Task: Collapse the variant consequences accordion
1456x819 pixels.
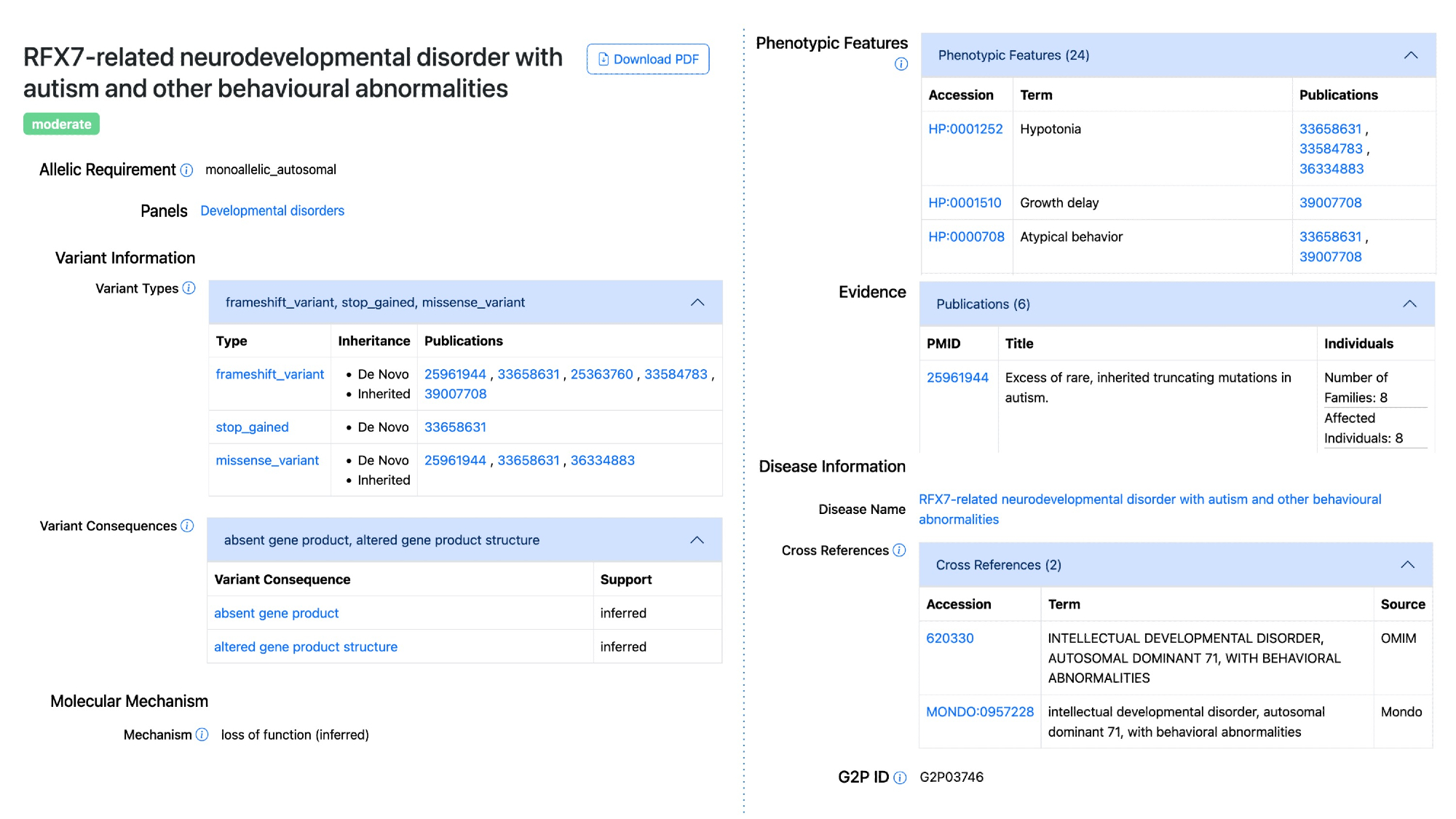Action: pos(697,540)
